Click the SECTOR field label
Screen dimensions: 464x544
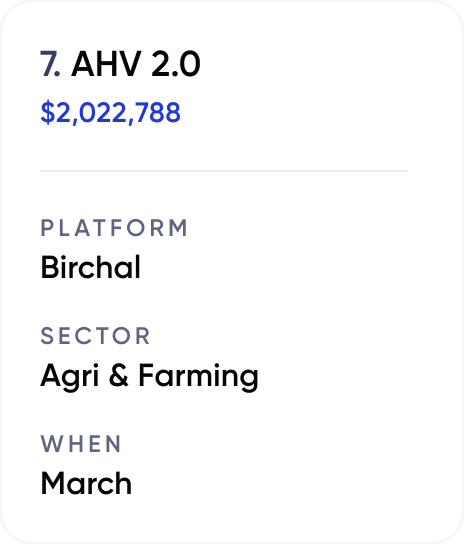(95, 336)
